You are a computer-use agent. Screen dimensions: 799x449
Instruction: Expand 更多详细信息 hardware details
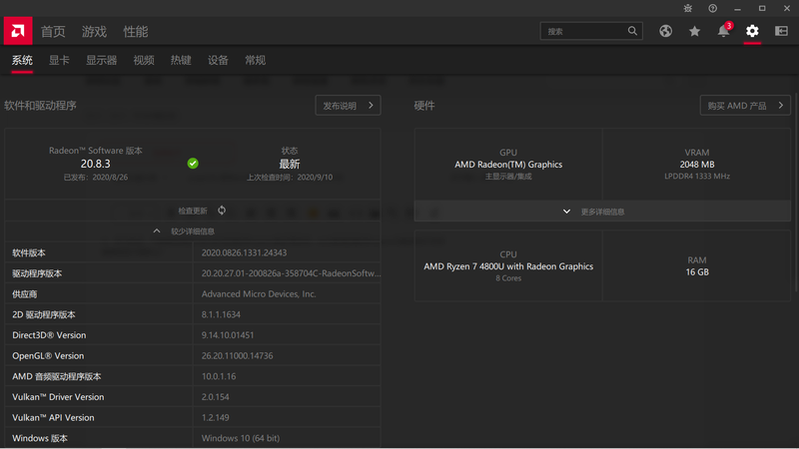[x=602, y=212]
